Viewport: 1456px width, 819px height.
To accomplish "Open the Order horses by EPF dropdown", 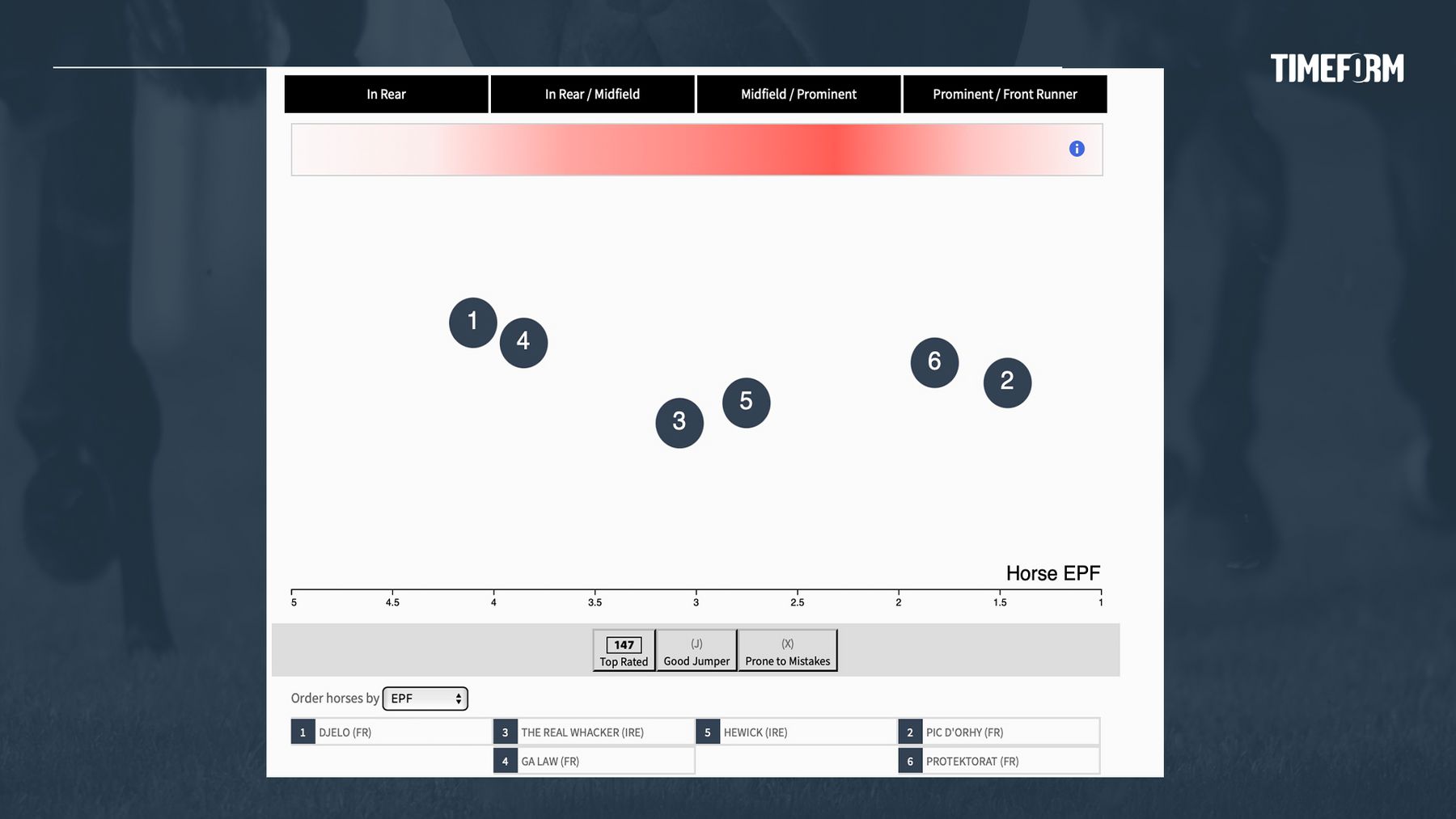I will tap(425, 699).
